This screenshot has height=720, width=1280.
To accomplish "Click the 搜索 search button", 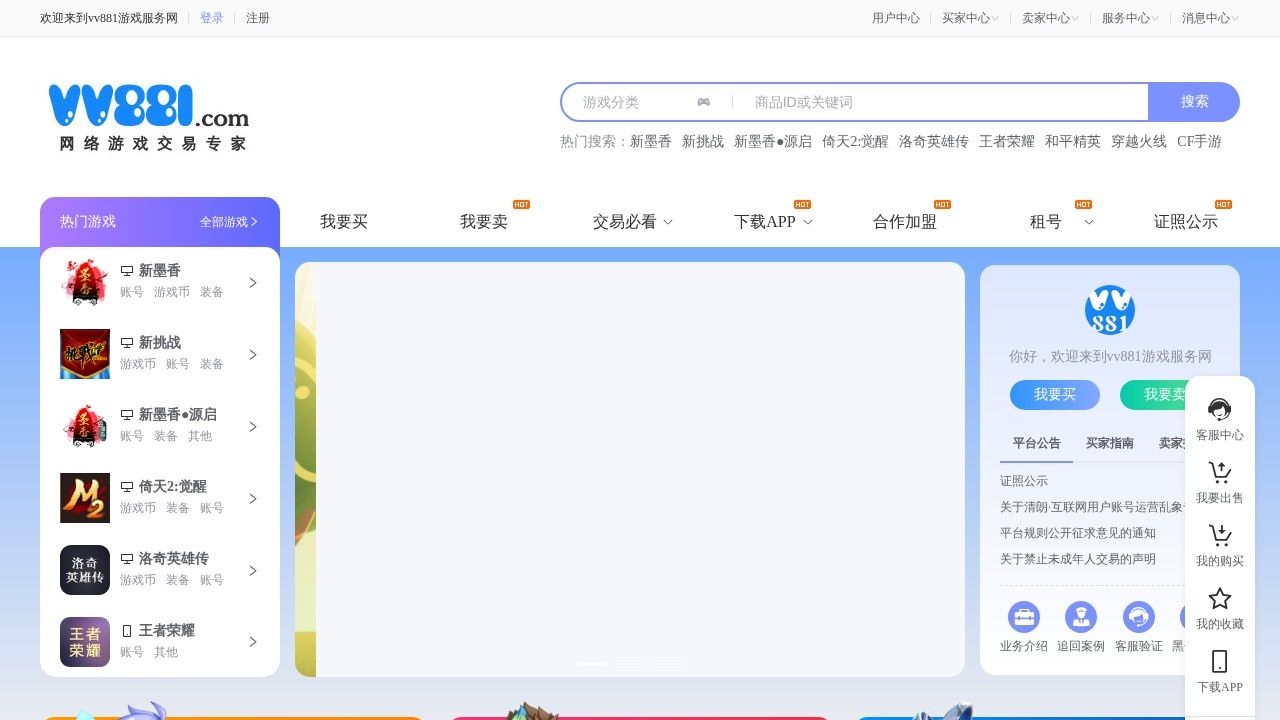I will 1194,102.
